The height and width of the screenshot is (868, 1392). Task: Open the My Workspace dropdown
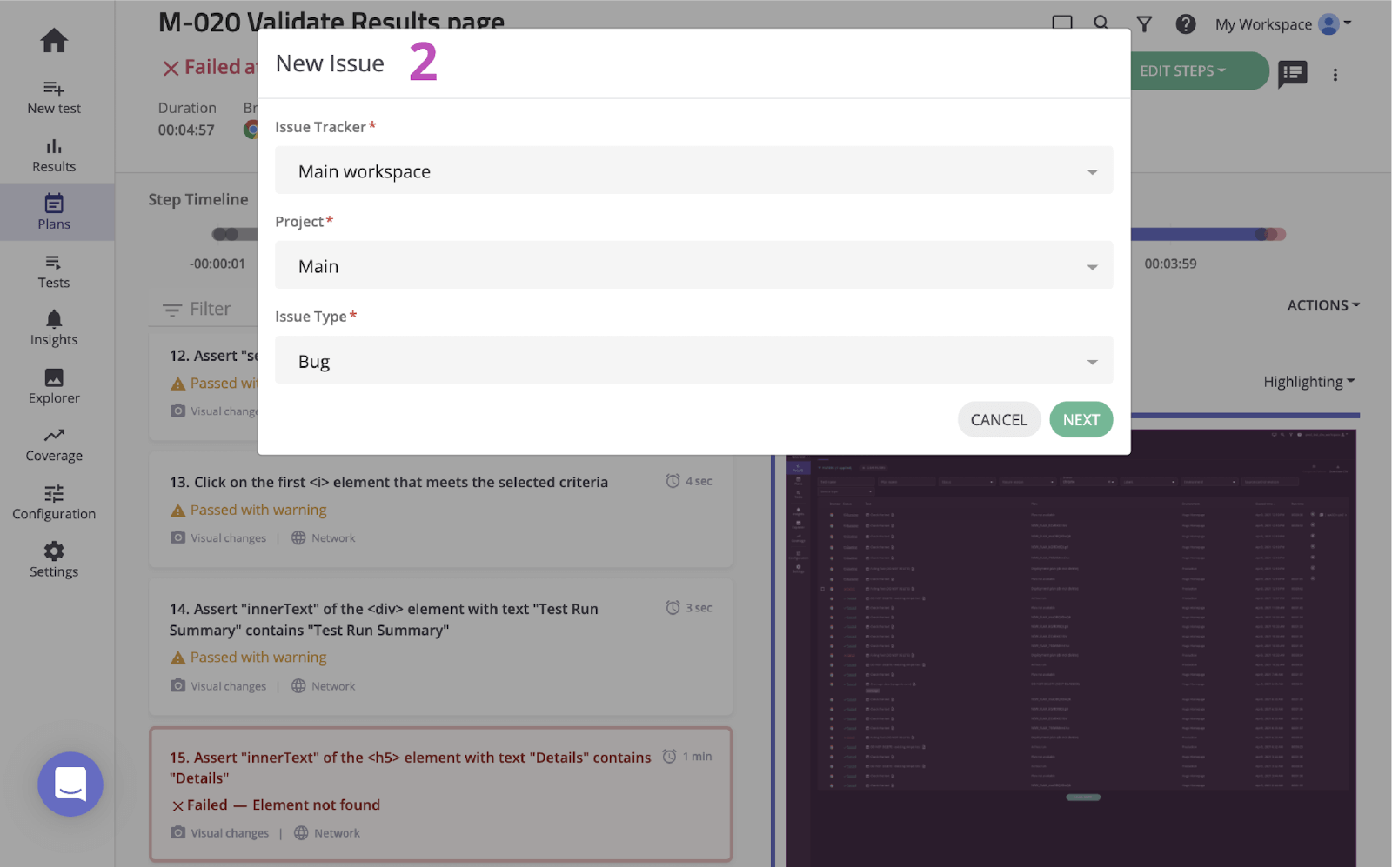click(x=1283, y=24)
